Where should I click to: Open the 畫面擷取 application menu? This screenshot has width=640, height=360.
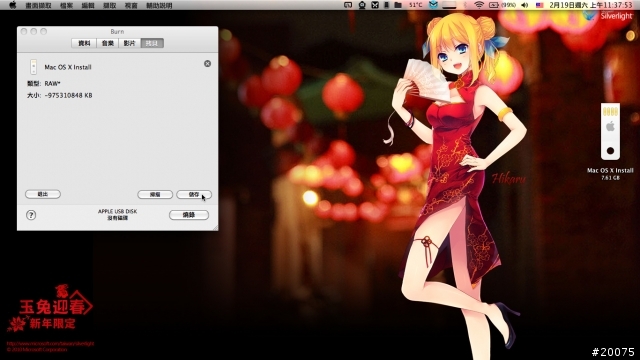point(38,5)
